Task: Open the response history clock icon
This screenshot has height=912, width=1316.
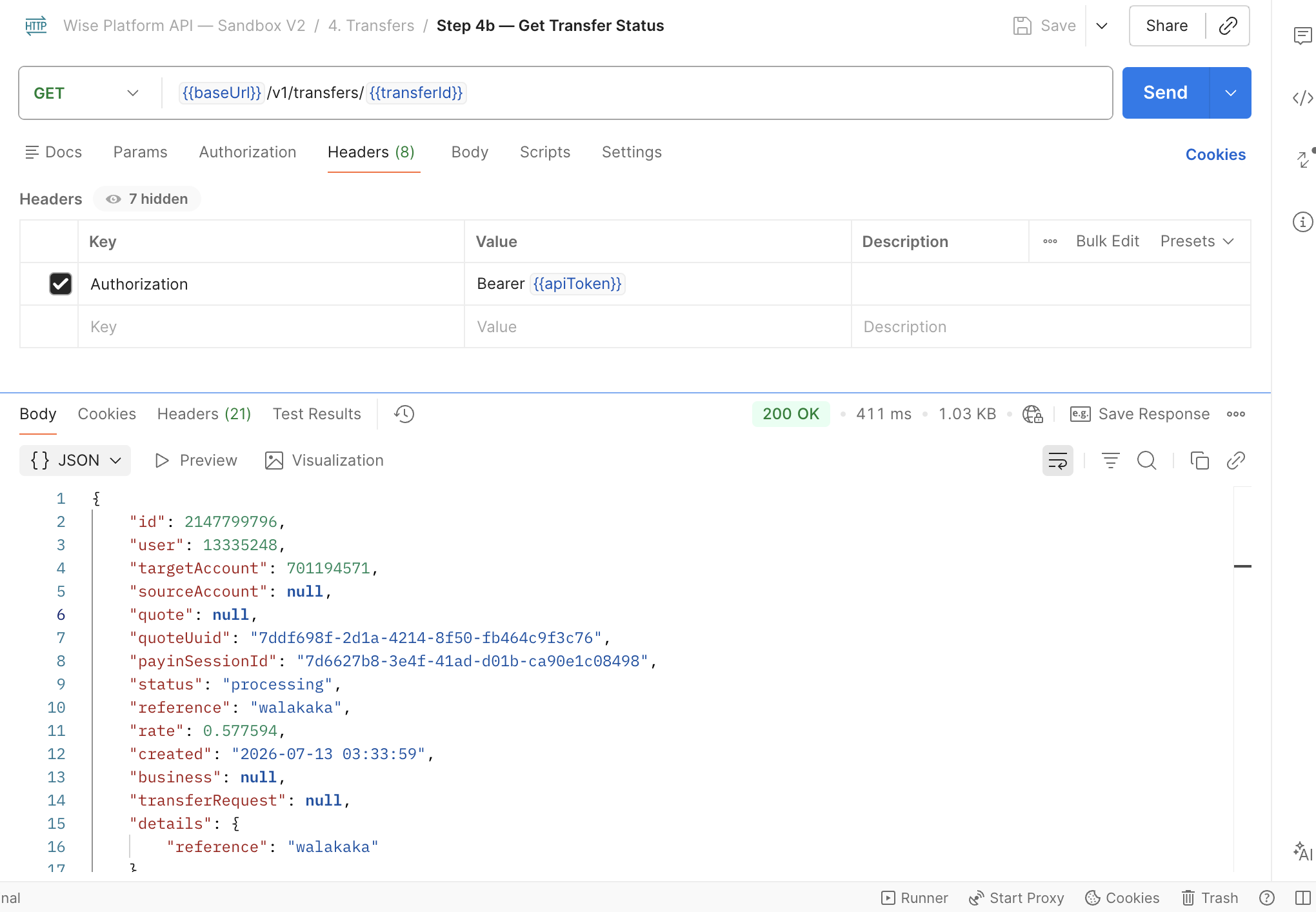Action: tap(404, 414)
